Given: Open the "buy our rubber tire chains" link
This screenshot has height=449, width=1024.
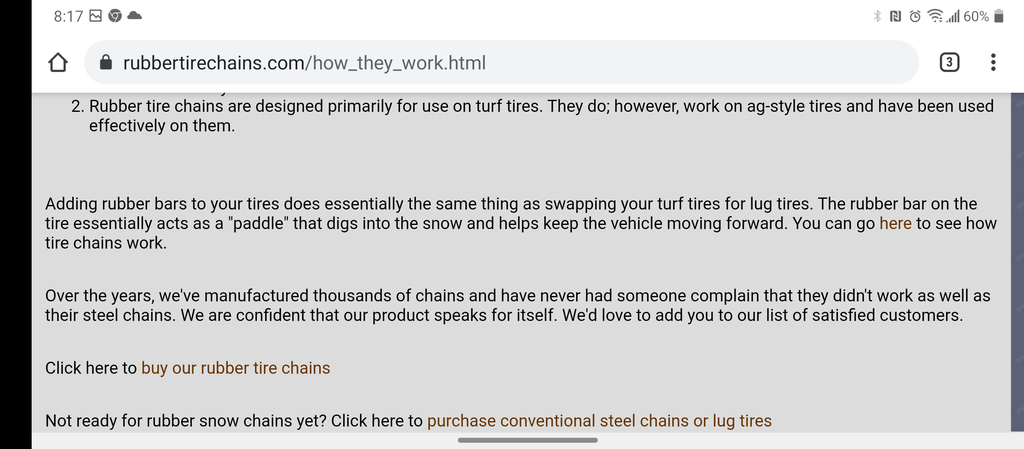Looking at the screenshot, I should click(x=235, y=368).
